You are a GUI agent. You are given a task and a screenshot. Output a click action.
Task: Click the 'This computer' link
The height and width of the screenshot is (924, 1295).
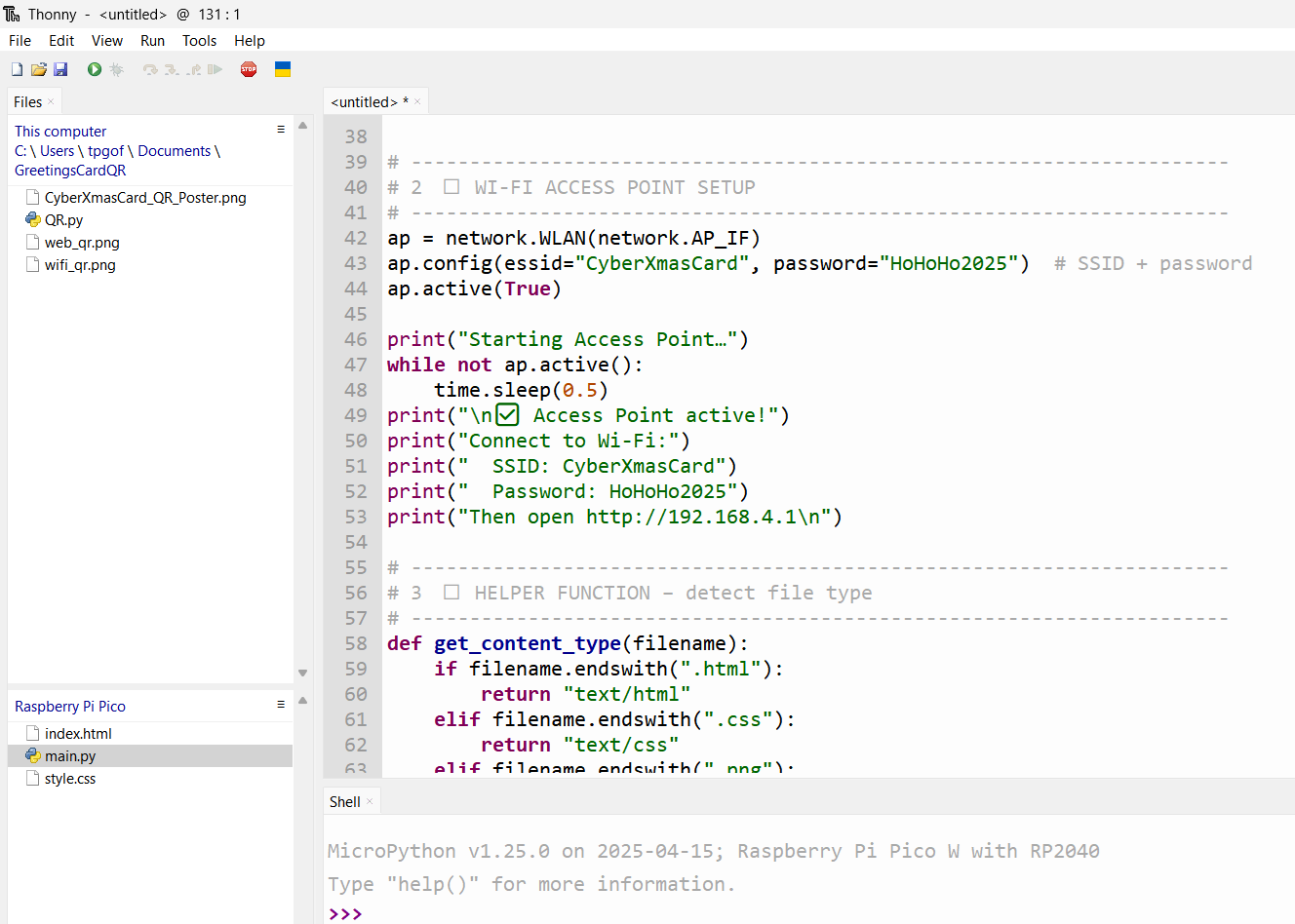pos(60,131)
